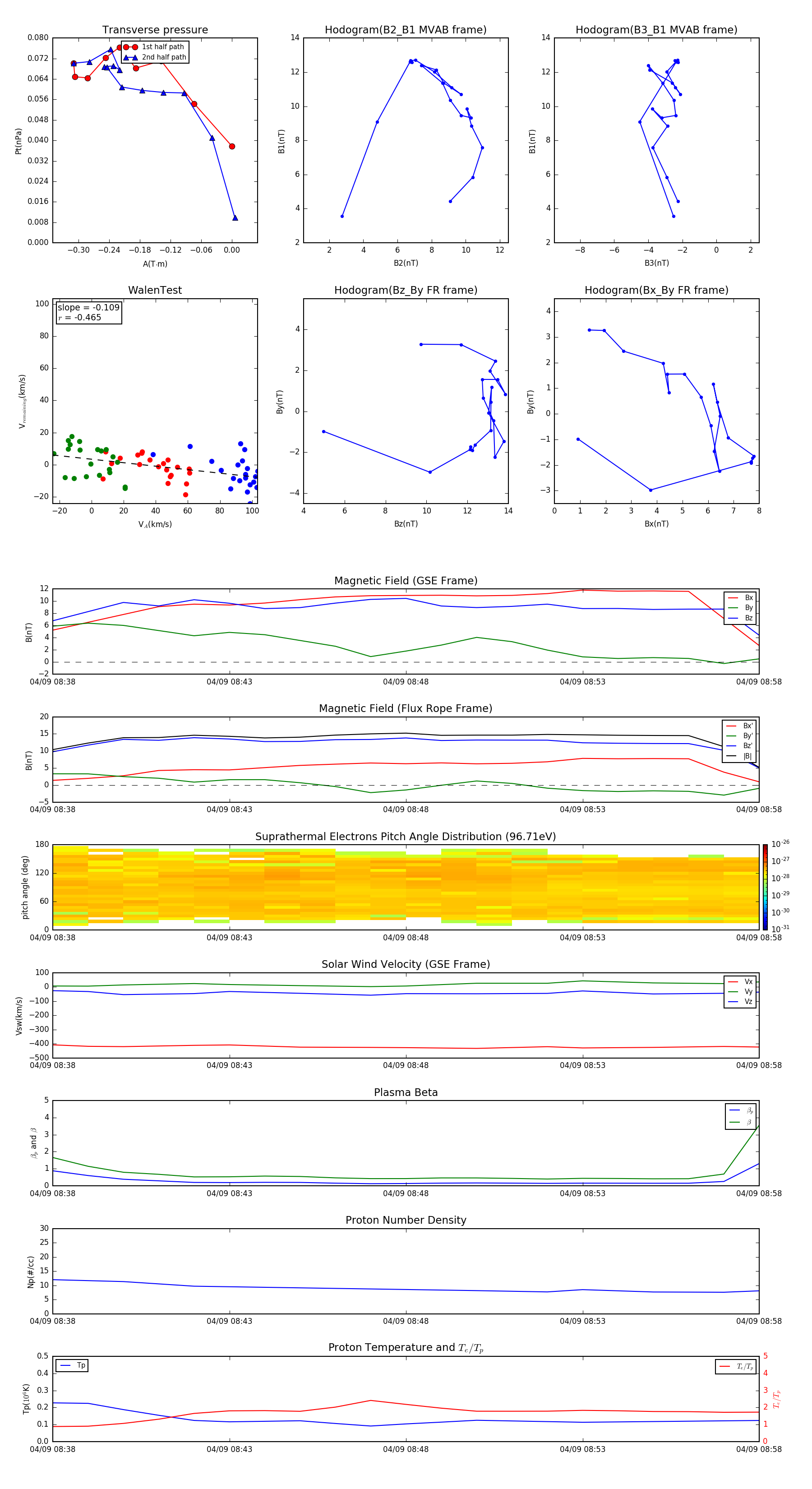Image resolution: width=812 pixels, height=1489 pixels.
Task: Click the 'pitch angle (deg)' axis label
Action: [x=25, y=887]
